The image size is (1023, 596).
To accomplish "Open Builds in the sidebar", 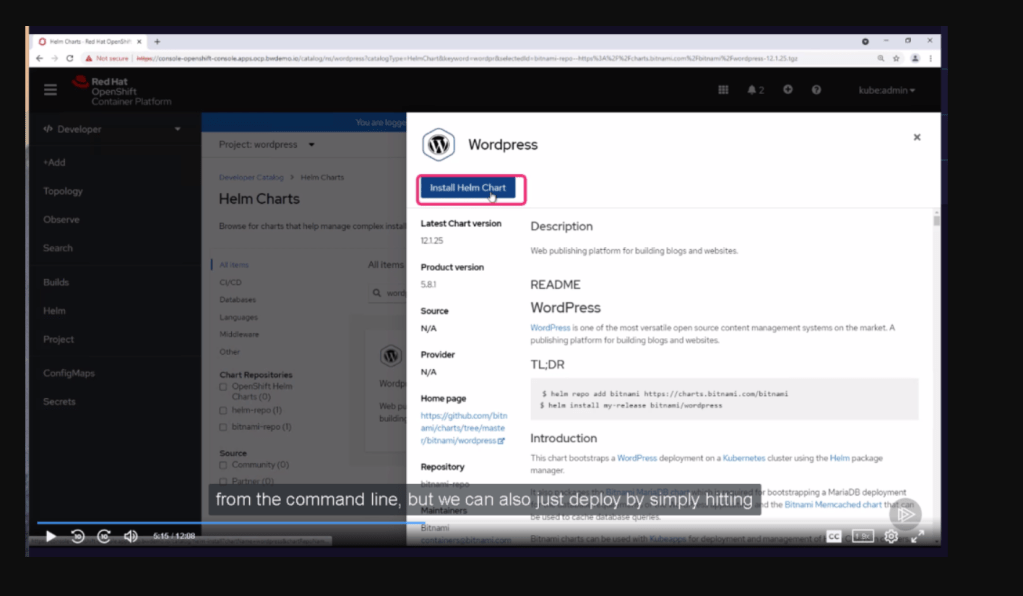I will (55, 282).
